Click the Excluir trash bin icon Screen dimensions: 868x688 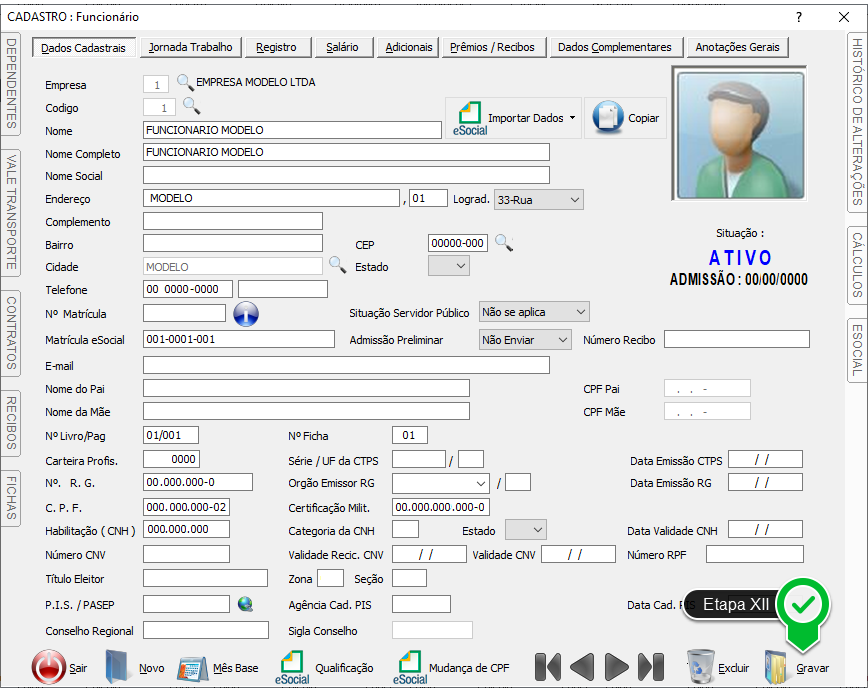pyautogui.click(x=700, y=667)
